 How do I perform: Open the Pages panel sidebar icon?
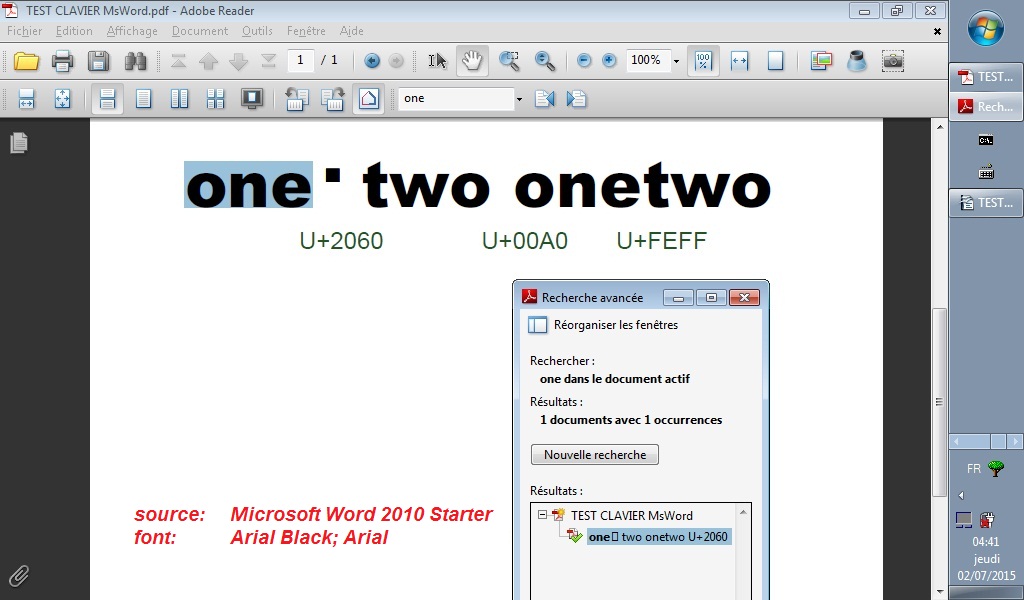click(x=18, y=143)
